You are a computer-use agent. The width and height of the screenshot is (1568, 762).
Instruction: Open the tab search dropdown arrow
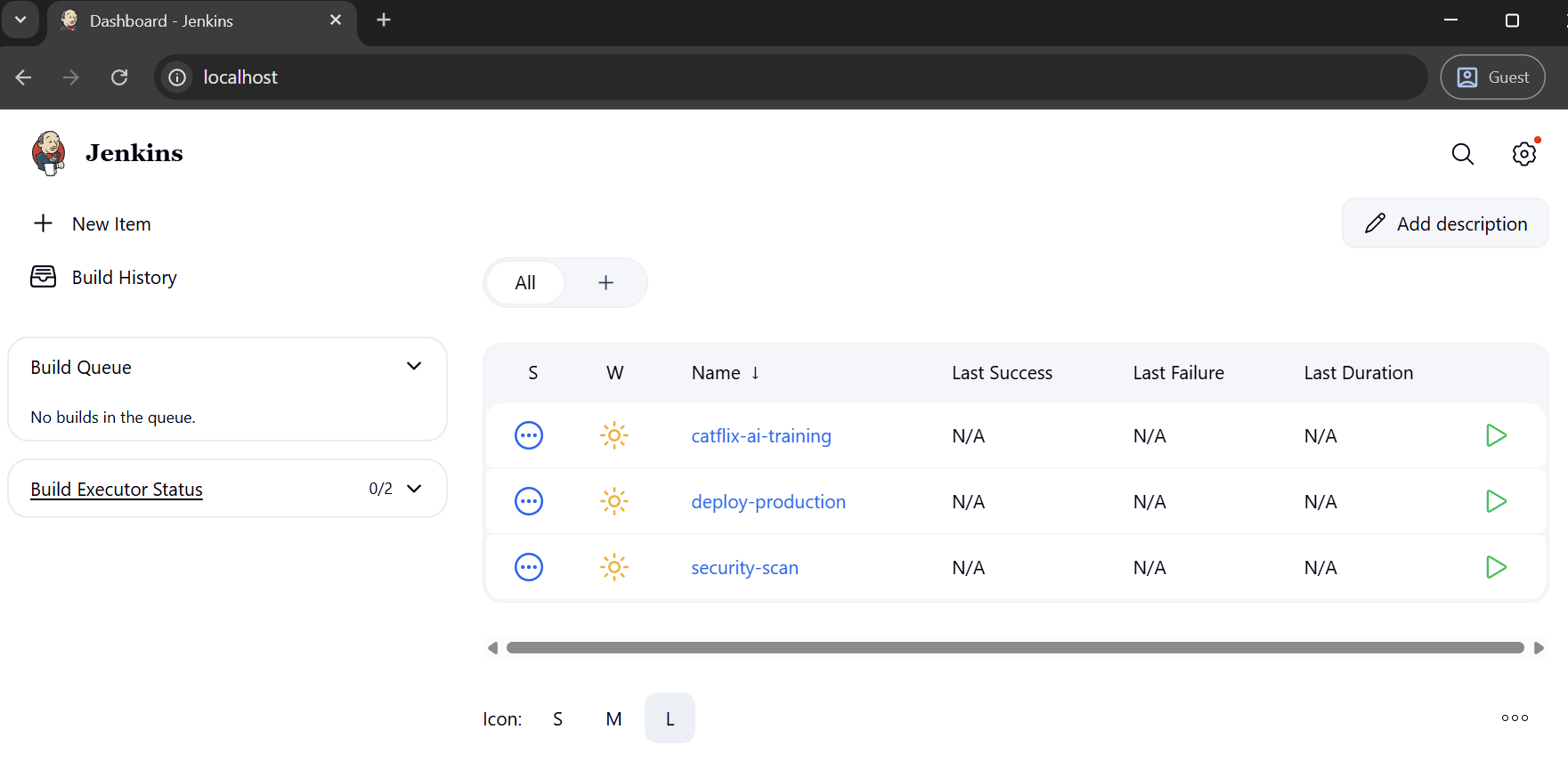point(20,20)
